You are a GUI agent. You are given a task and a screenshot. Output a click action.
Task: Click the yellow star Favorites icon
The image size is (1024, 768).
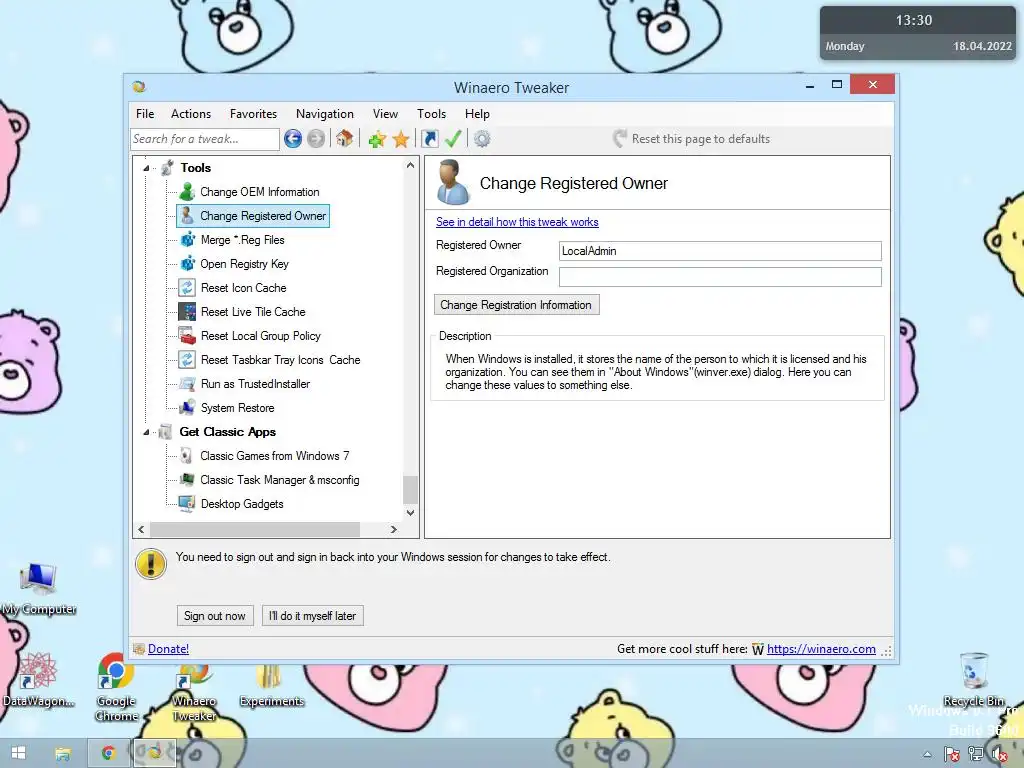tap(401, 138)
